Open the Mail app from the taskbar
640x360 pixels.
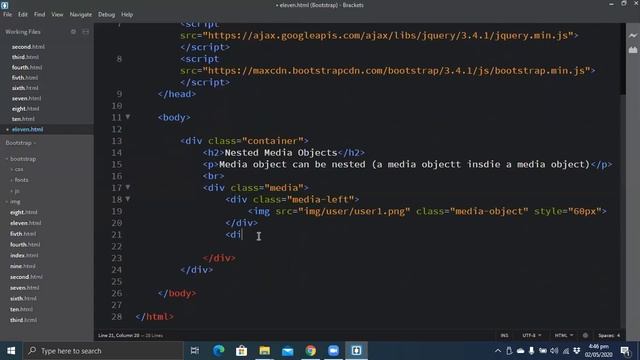[287, 351]
